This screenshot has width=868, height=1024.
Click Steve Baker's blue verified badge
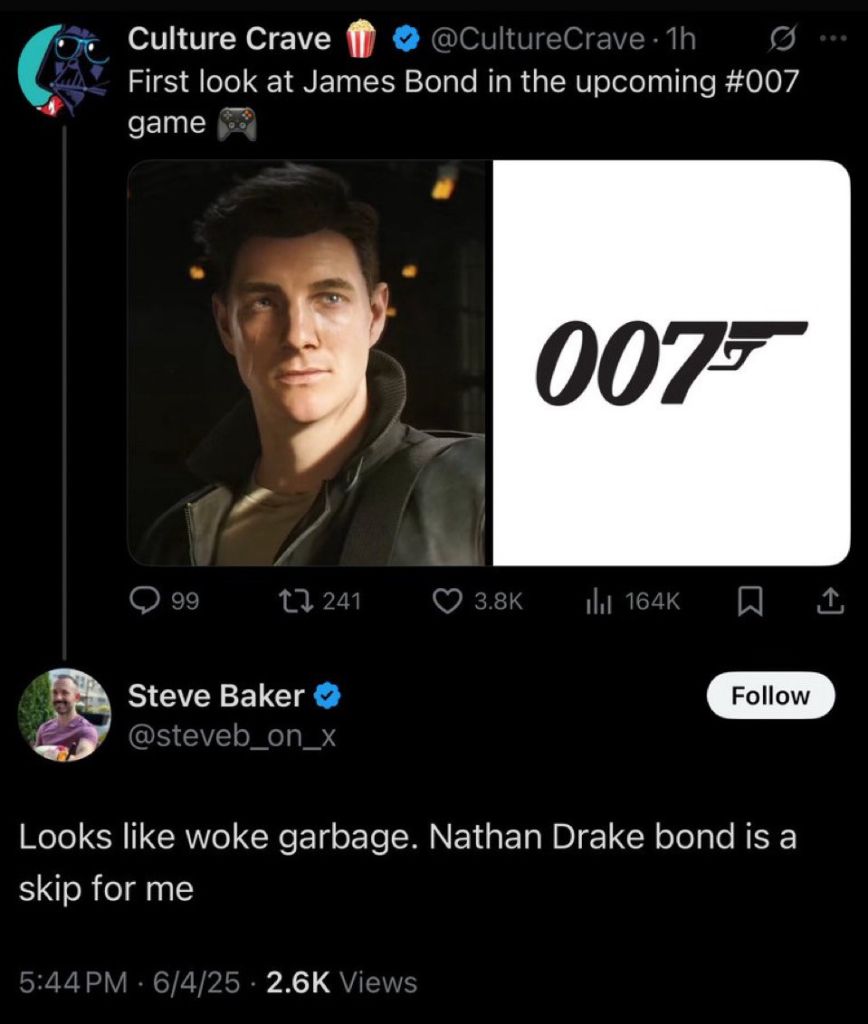click(332, 695)
